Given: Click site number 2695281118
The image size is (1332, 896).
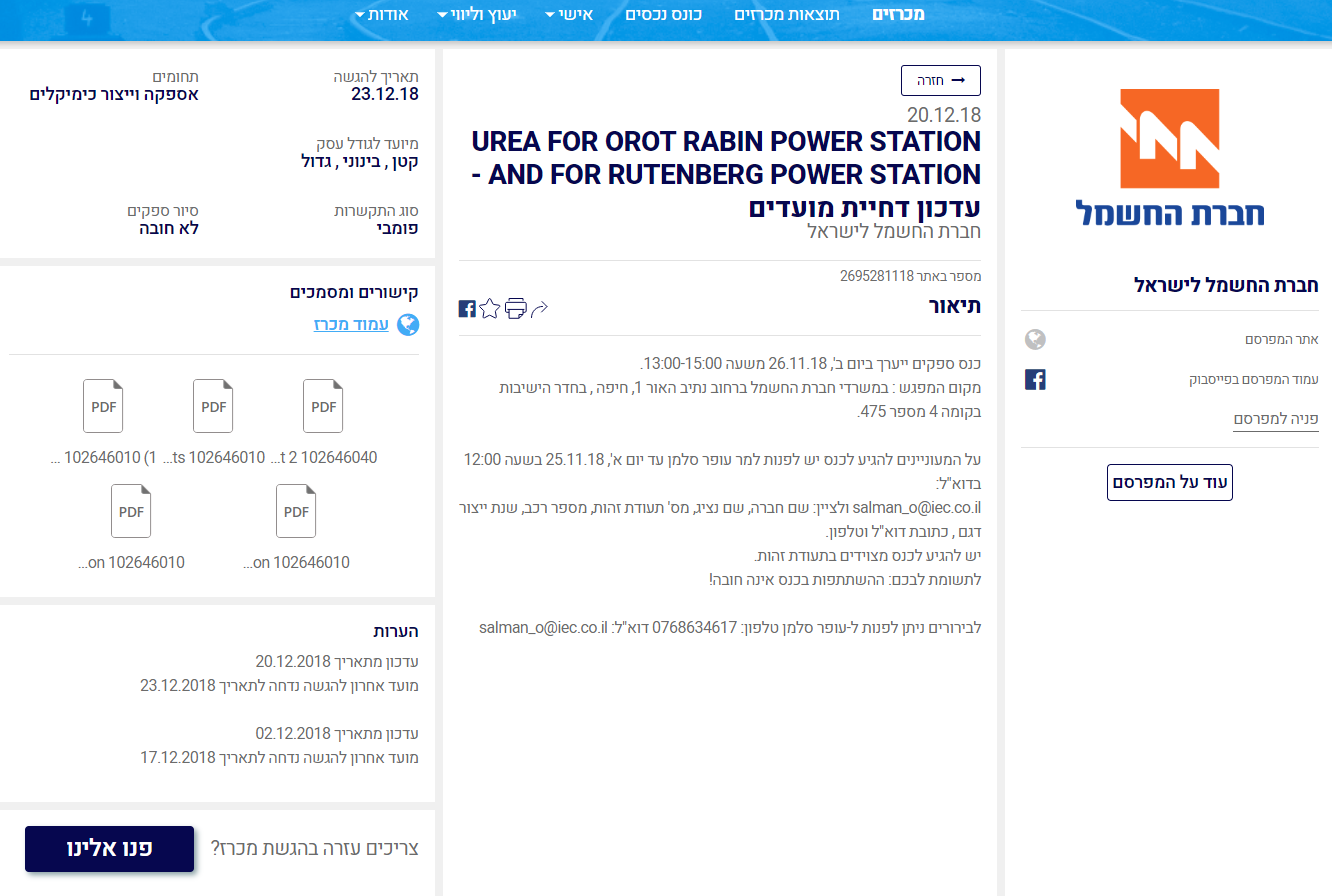Looking at the screenshot, I should pyautogui.click(x=878, y=276).
